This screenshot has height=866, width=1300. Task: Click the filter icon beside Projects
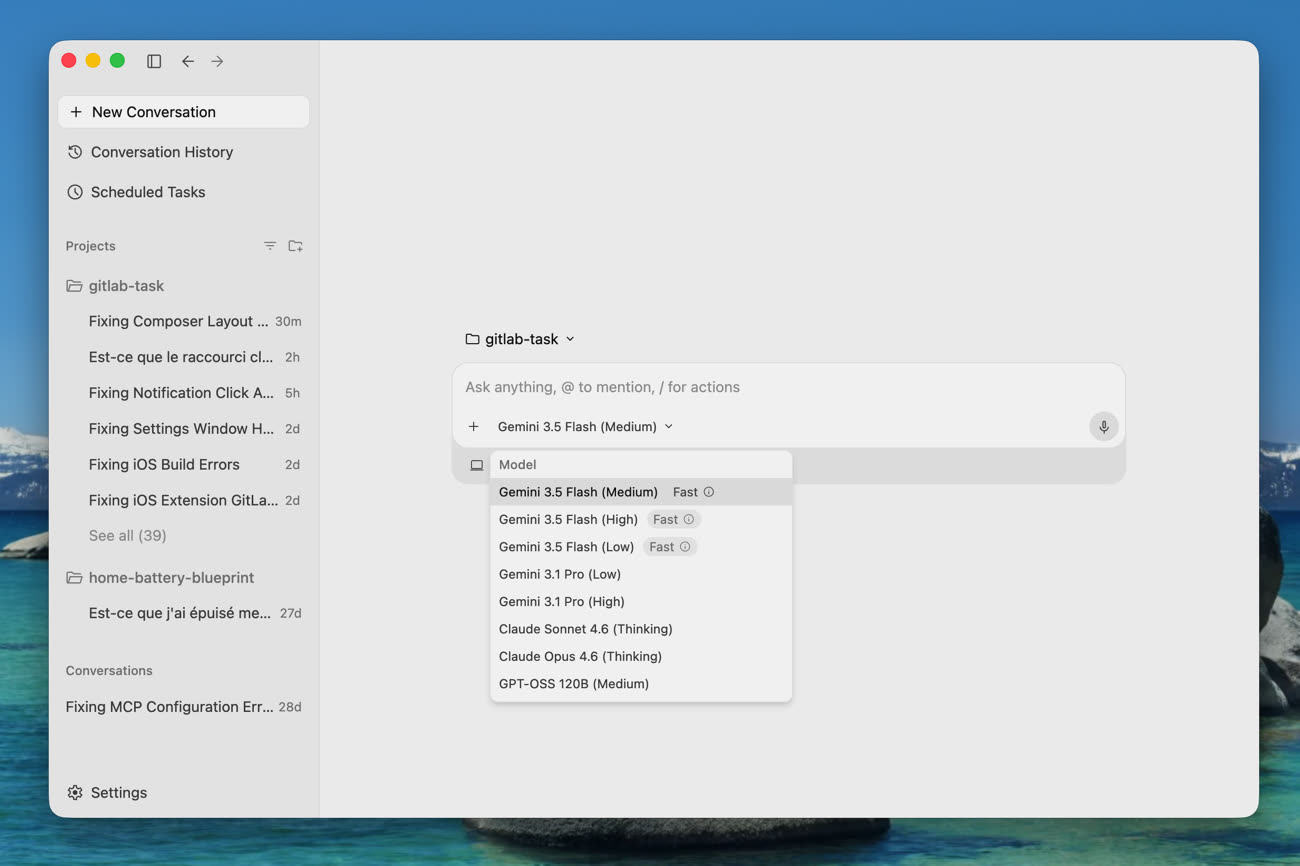(x=270, y=246)
